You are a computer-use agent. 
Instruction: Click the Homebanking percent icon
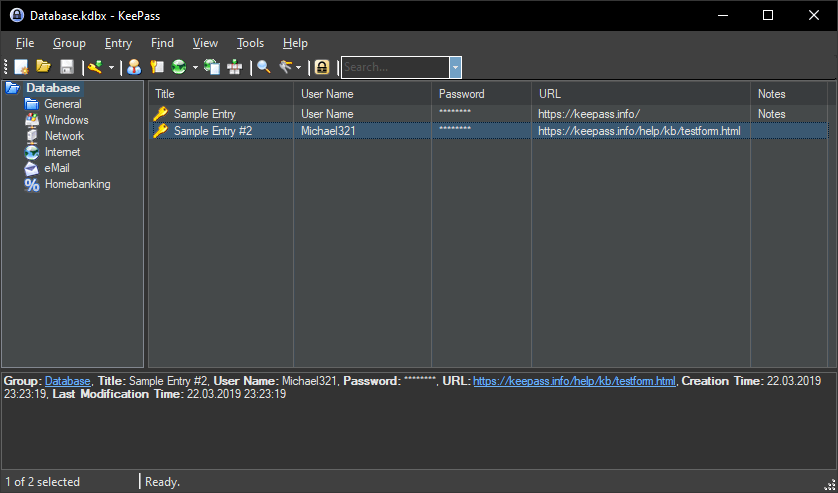click(x=32, y=184)
